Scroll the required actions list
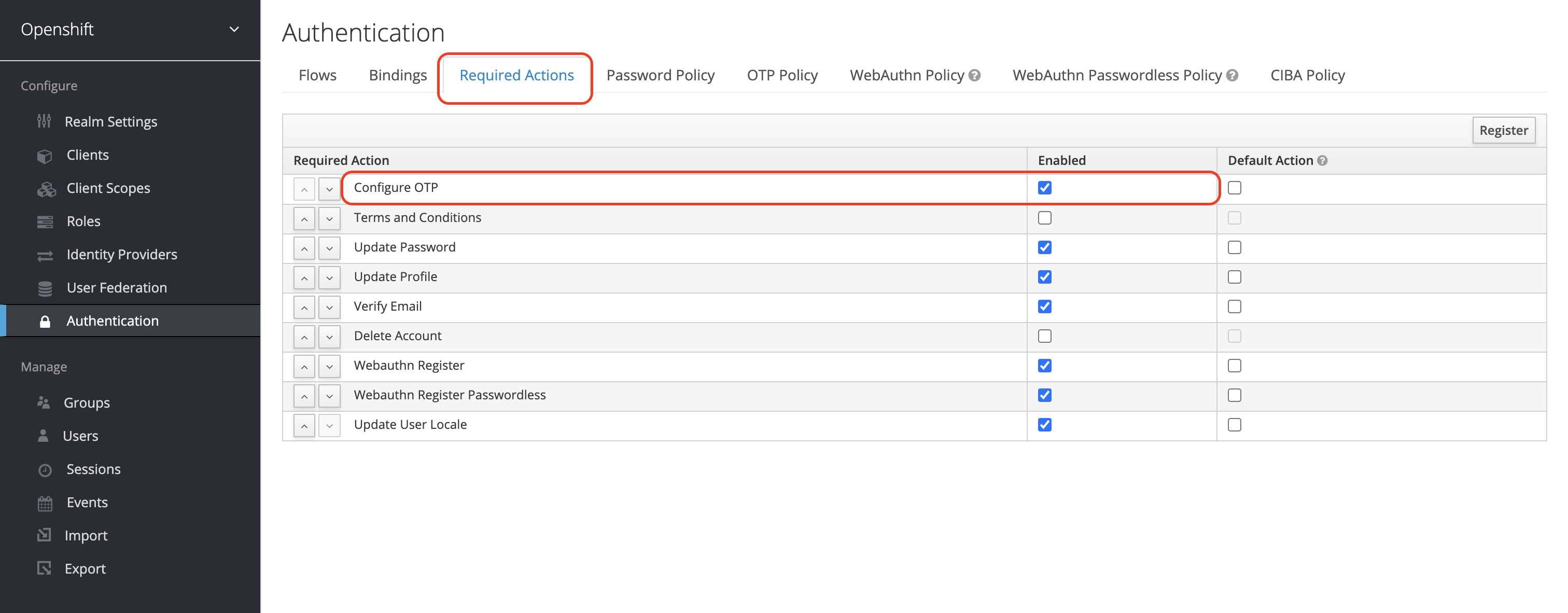 (x=329, y=187)
